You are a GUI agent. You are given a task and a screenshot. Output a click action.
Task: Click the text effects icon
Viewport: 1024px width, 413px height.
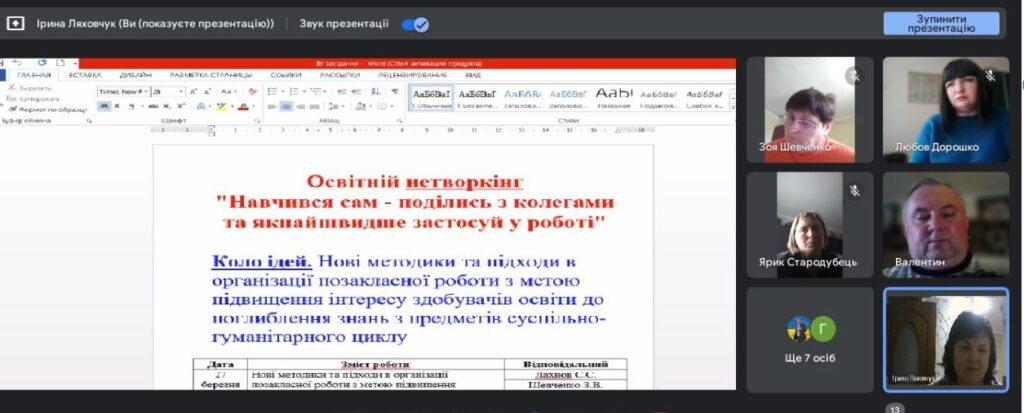200,106
